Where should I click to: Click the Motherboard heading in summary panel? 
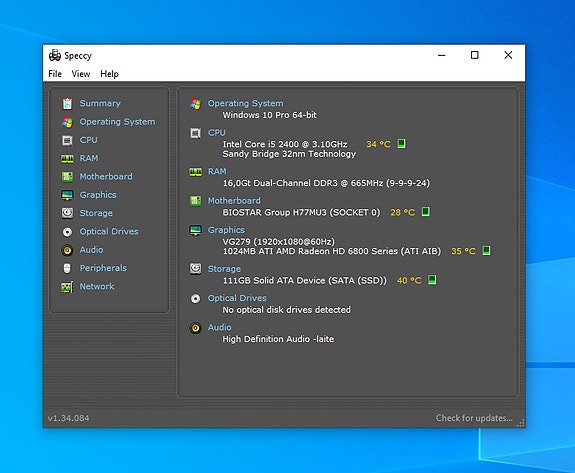point(234,201)
